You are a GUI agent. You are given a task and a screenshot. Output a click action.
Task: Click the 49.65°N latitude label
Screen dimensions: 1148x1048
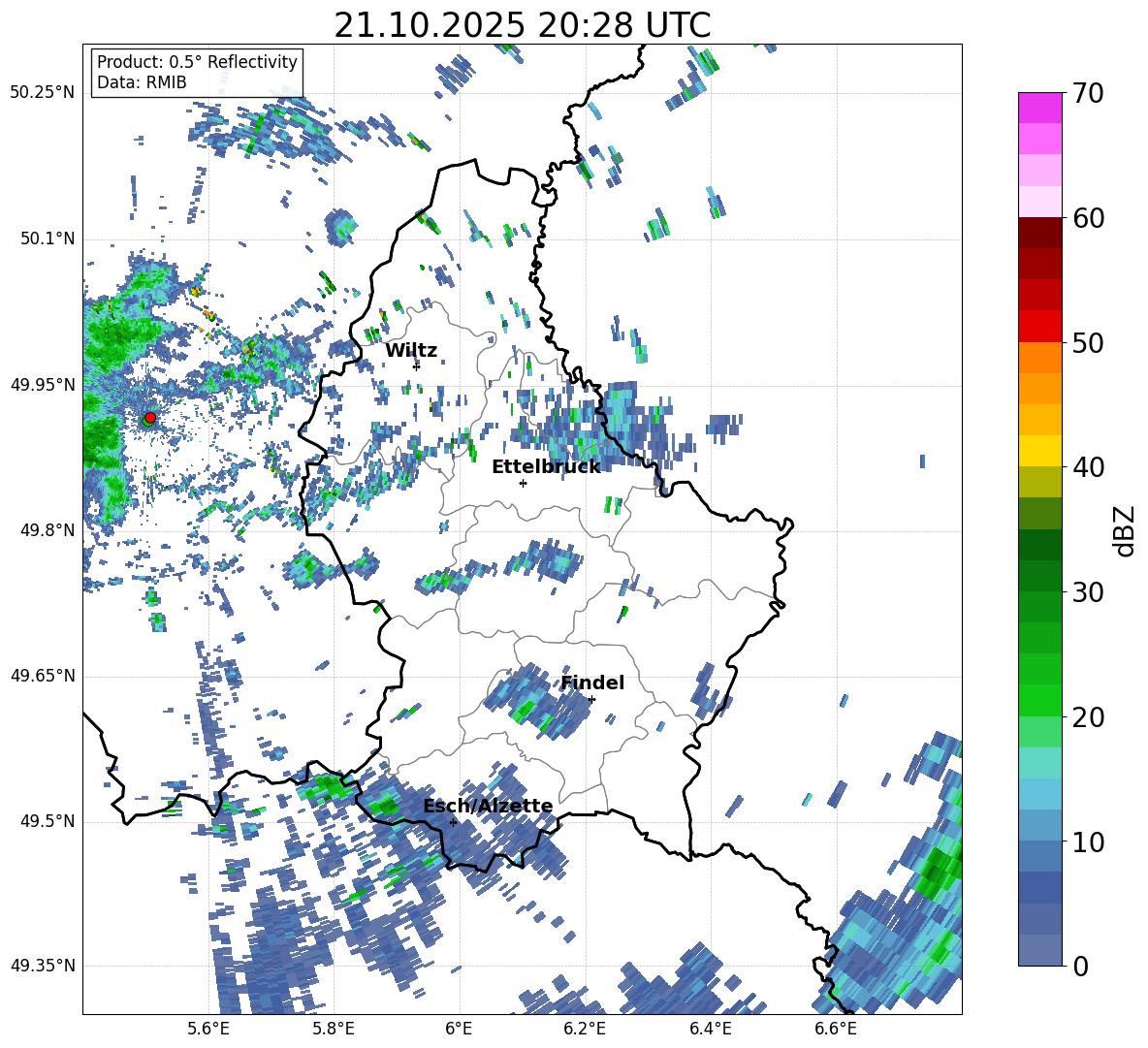pos(43,676)
